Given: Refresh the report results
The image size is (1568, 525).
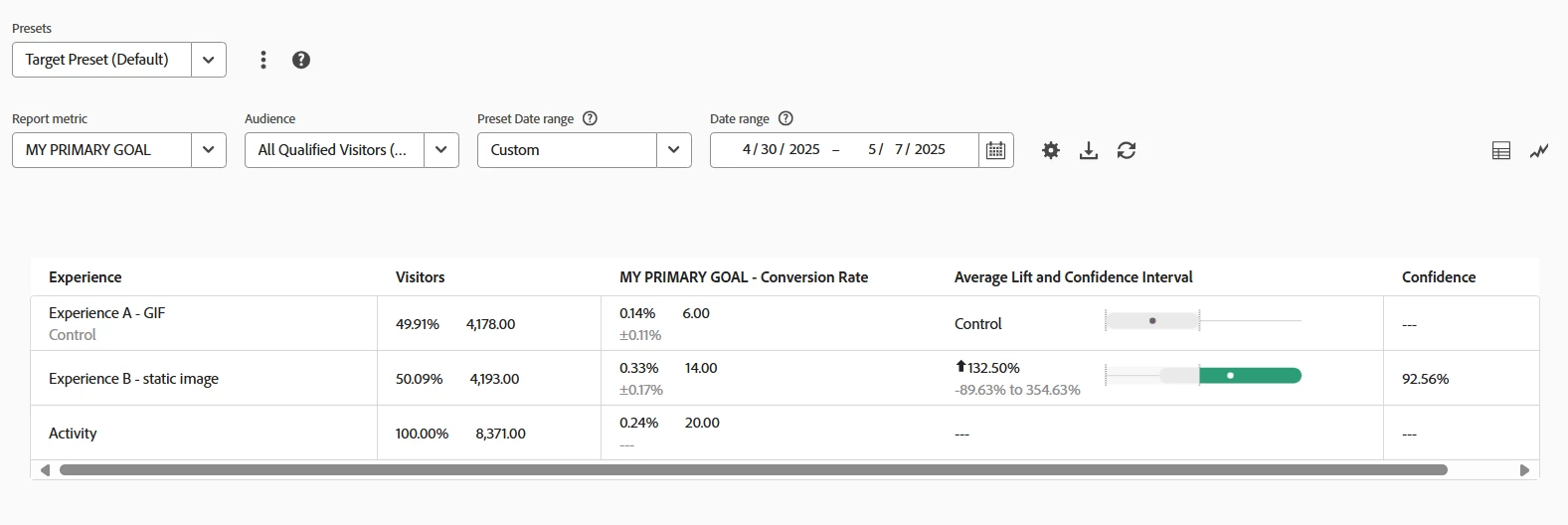Looking at the screenshot, I should click(1127, 150).
